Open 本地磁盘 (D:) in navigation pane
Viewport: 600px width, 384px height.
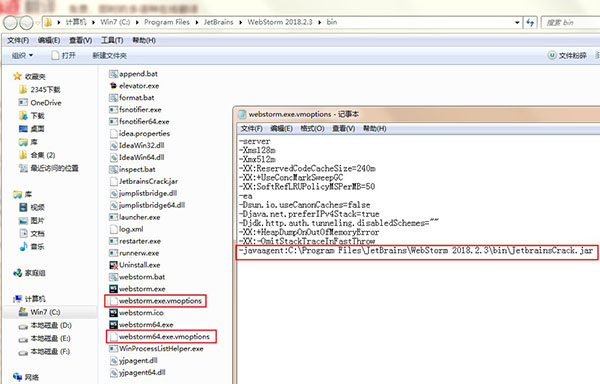[45, 325]
